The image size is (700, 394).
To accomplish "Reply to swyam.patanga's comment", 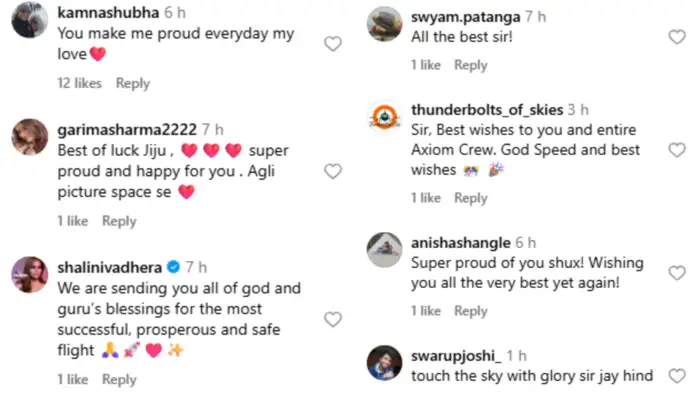I will pos(471,65).
